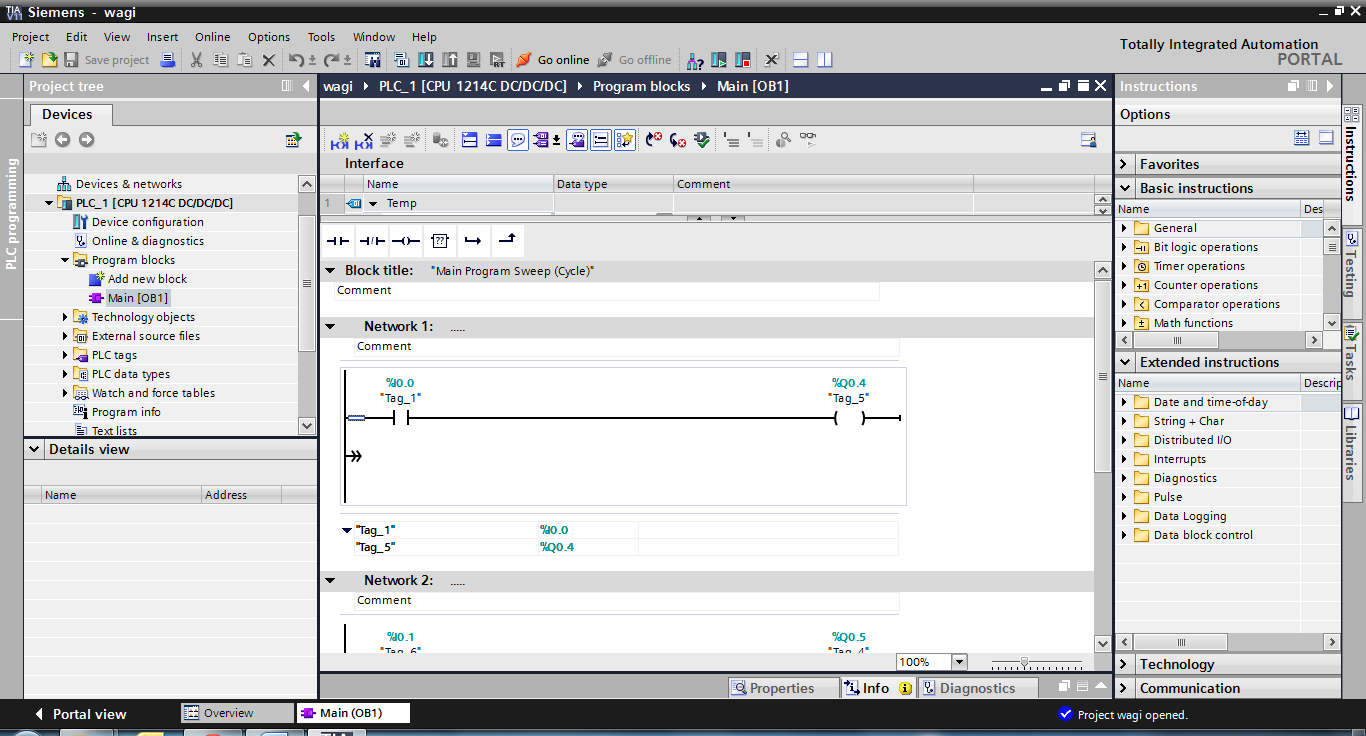The height and width of the screenshot is (736, 1366).
Task: Switch to Portal view
Action: pyautogui.click(x=80, y=714)
